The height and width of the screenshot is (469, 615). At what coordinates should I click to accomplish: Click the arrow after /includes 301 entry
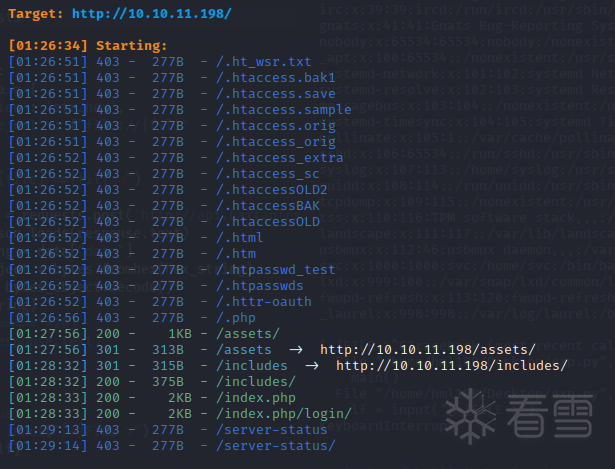tap(312, 366)
